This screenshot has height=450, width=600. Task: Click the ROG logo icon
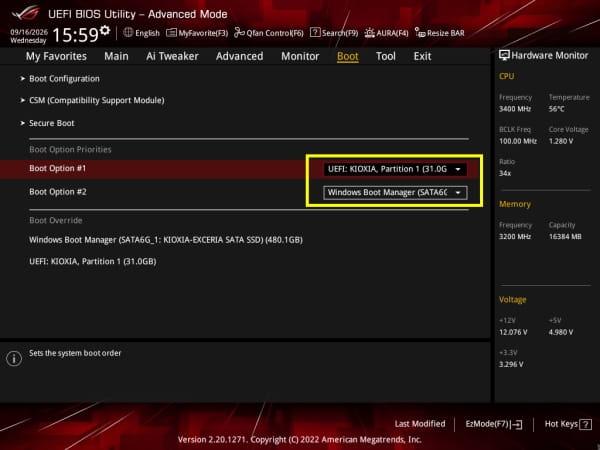(x=26, y=13)
